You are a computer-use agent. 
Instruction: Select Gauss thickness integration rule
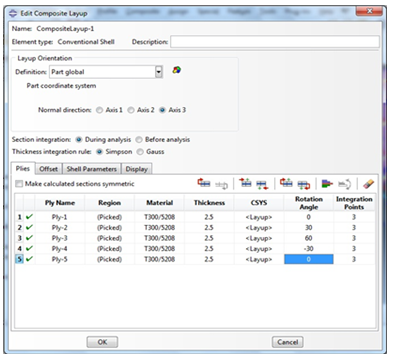click(140, 152)
